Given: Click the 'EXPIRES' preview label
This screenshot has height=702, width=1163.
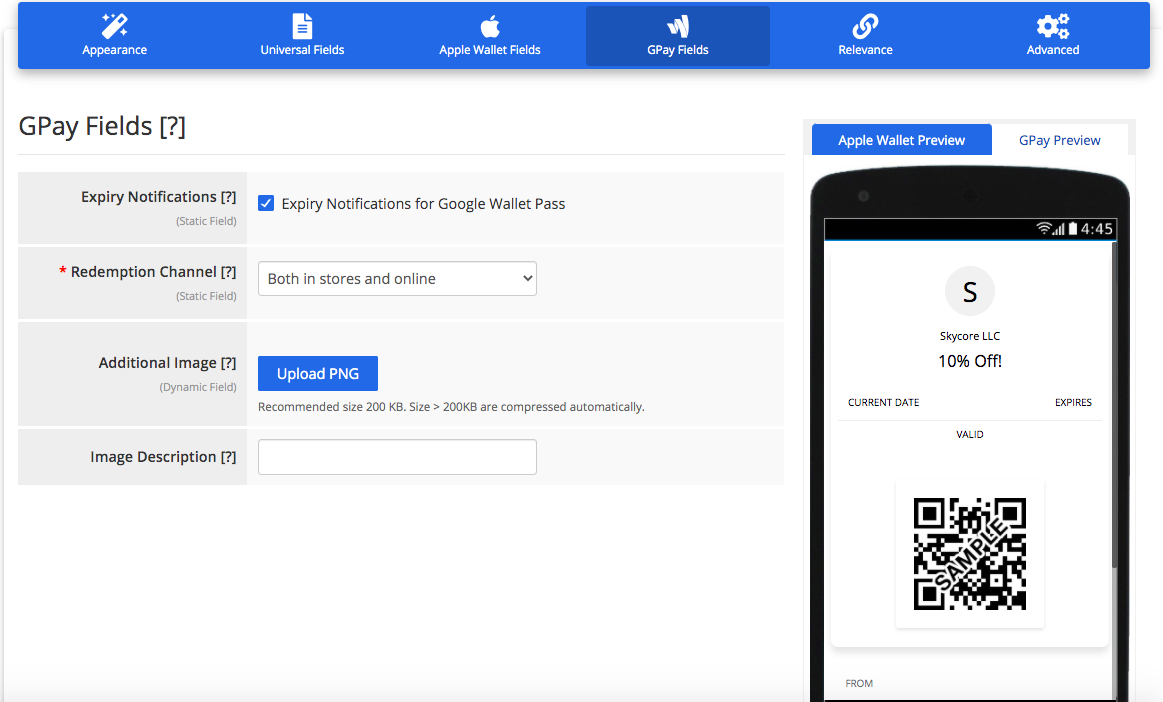Looking at the screenshot, I should pyautogui.click(x=1073, y=402).
